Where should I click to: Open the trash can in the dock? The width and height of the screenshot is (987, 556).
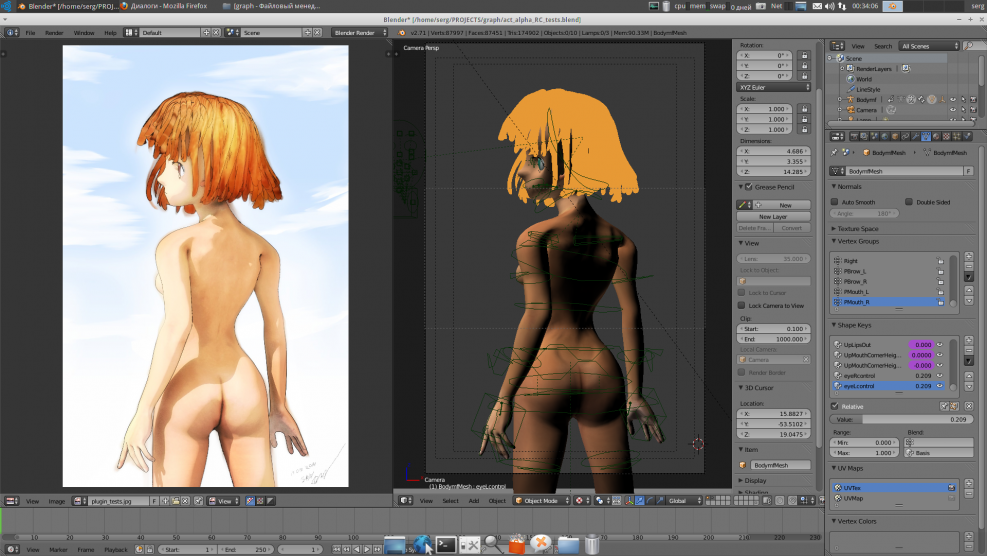point(592,545)
